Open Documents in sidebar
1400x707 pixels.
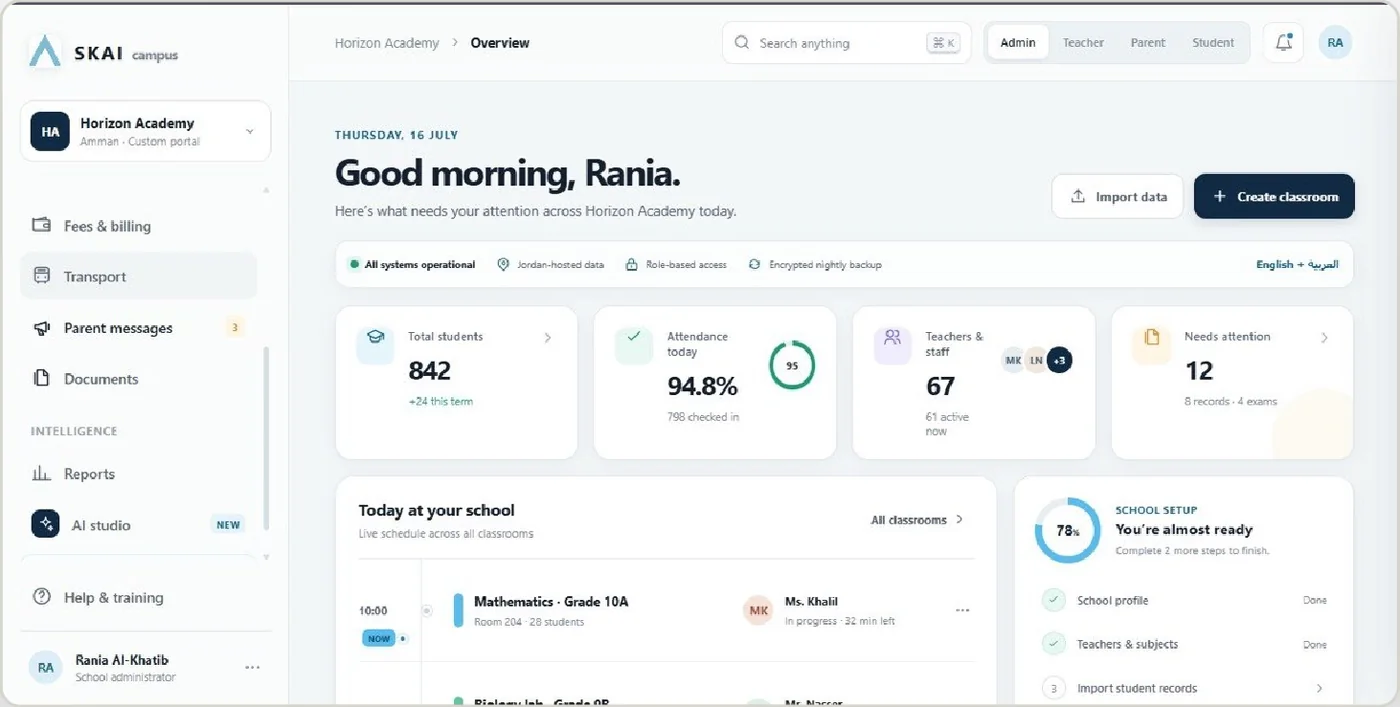(x=138, y=379)
